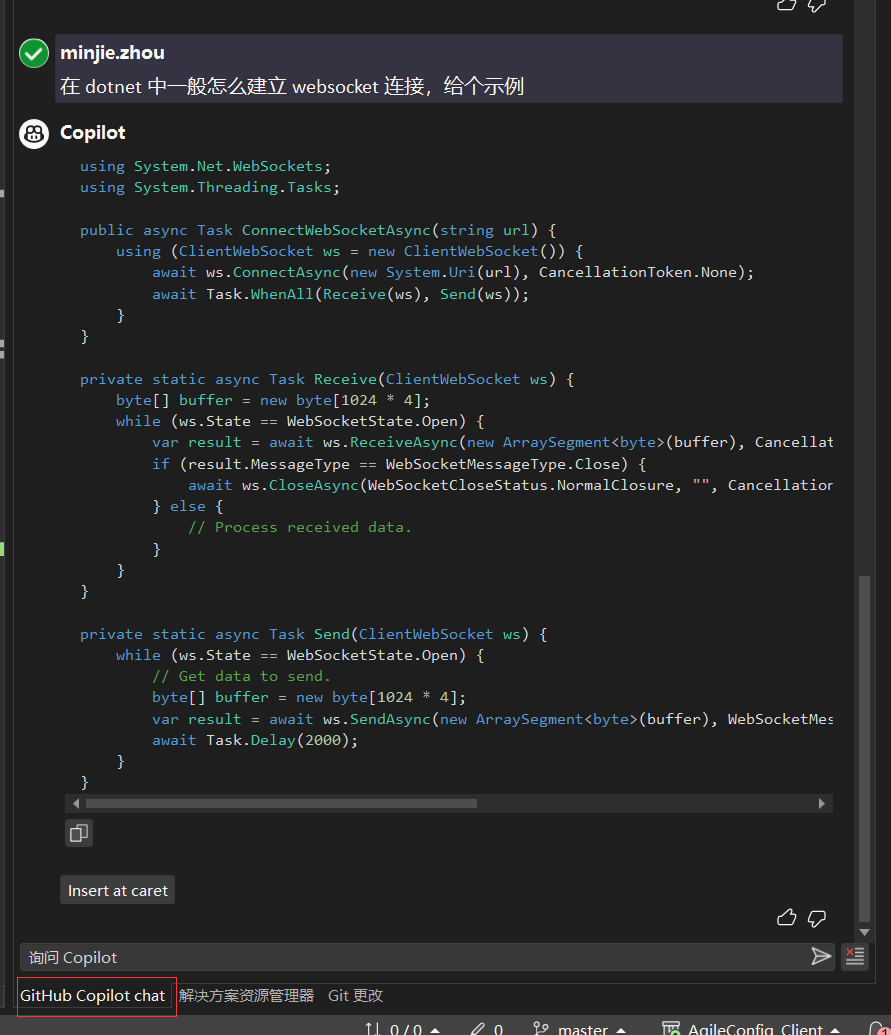Click the send message arrow icon
The image size is (891, 1035).
click(821, 957)
